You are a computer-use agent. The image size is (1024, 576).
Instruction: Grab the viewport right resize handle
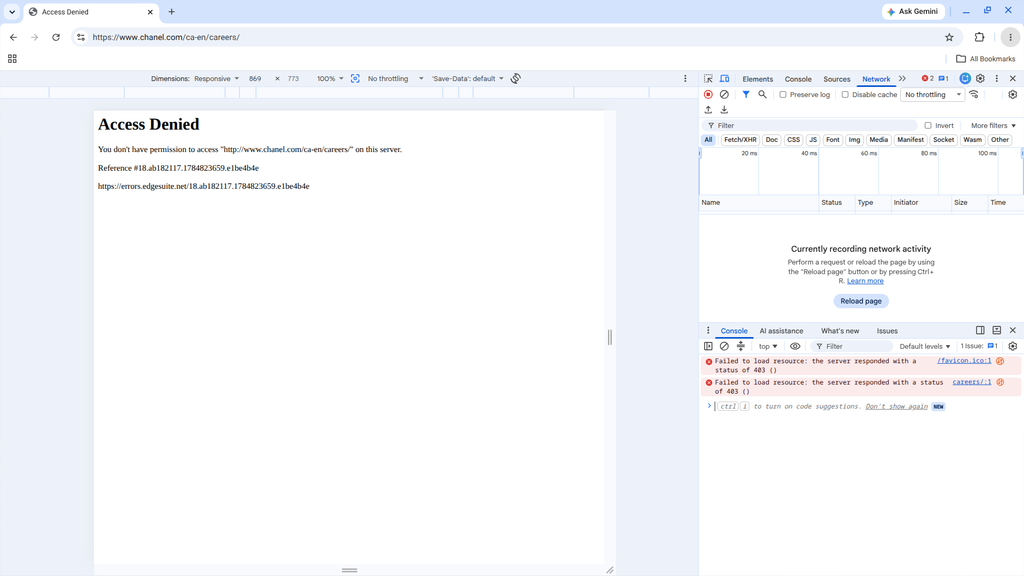pos(610,337)
